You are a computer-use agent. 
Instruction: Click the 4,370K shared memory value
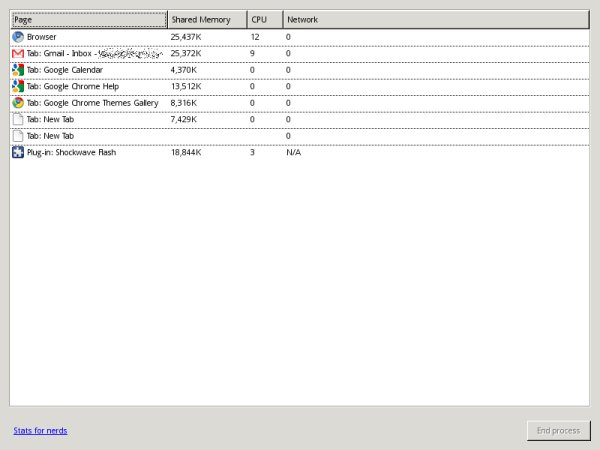(184, 70)
